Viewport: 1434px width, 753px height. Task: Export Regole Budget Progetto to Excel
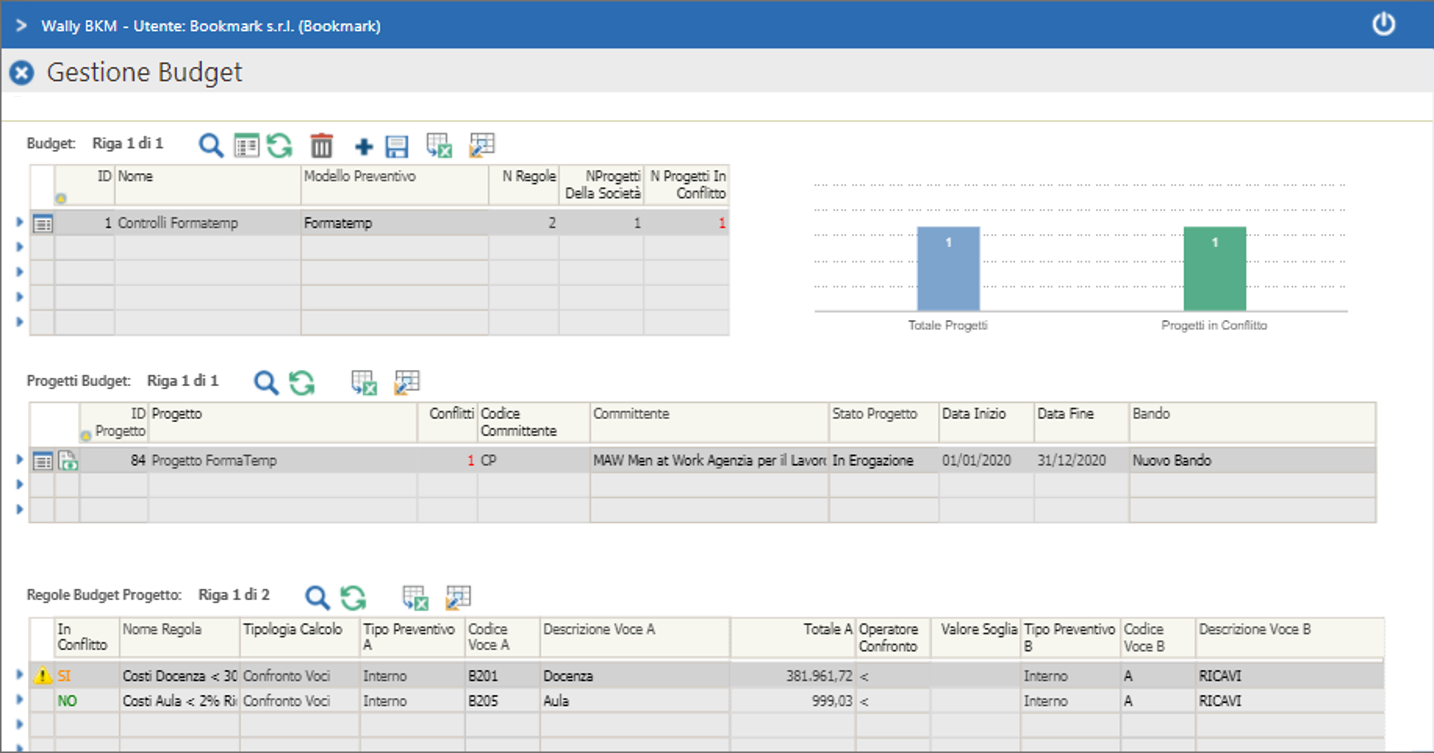[415, 598]
